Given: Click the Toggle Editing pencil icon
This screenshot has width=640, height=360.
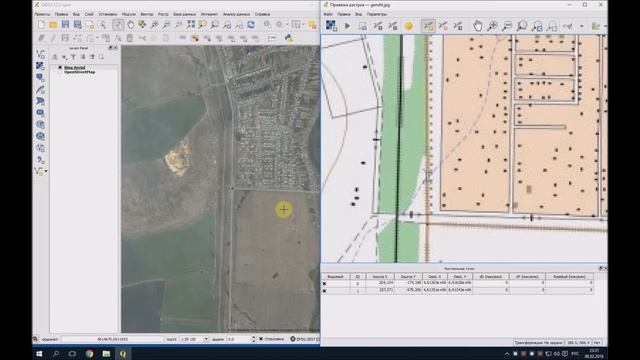Looking at the screenshot, I should 53,38.
